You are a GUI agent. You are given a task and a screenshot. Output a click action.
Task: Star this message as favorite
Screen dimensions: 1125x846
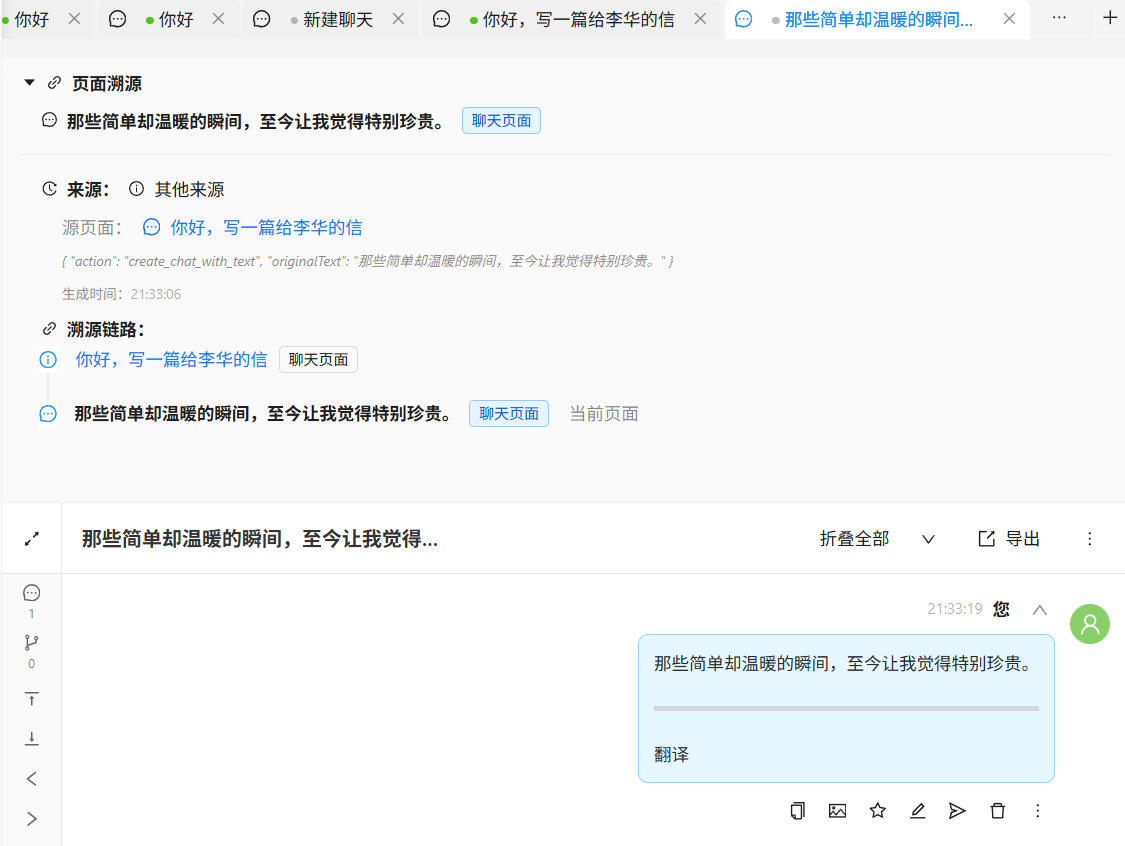click(x=877, y=811)
